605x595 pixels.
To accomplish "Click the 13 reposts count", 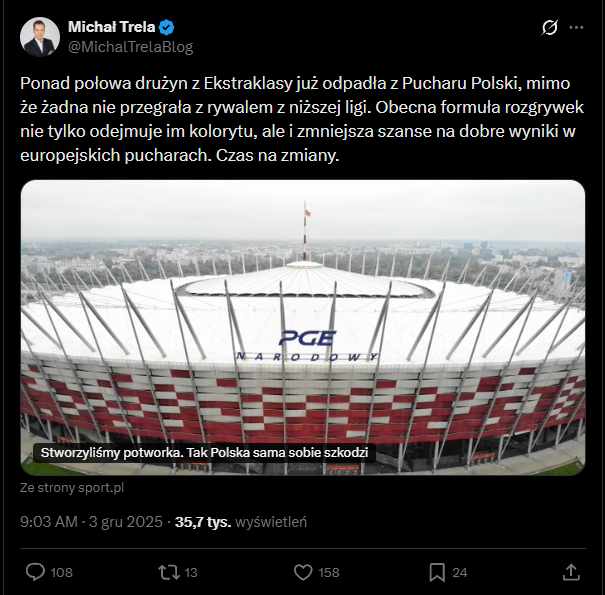I will [191, 573].
